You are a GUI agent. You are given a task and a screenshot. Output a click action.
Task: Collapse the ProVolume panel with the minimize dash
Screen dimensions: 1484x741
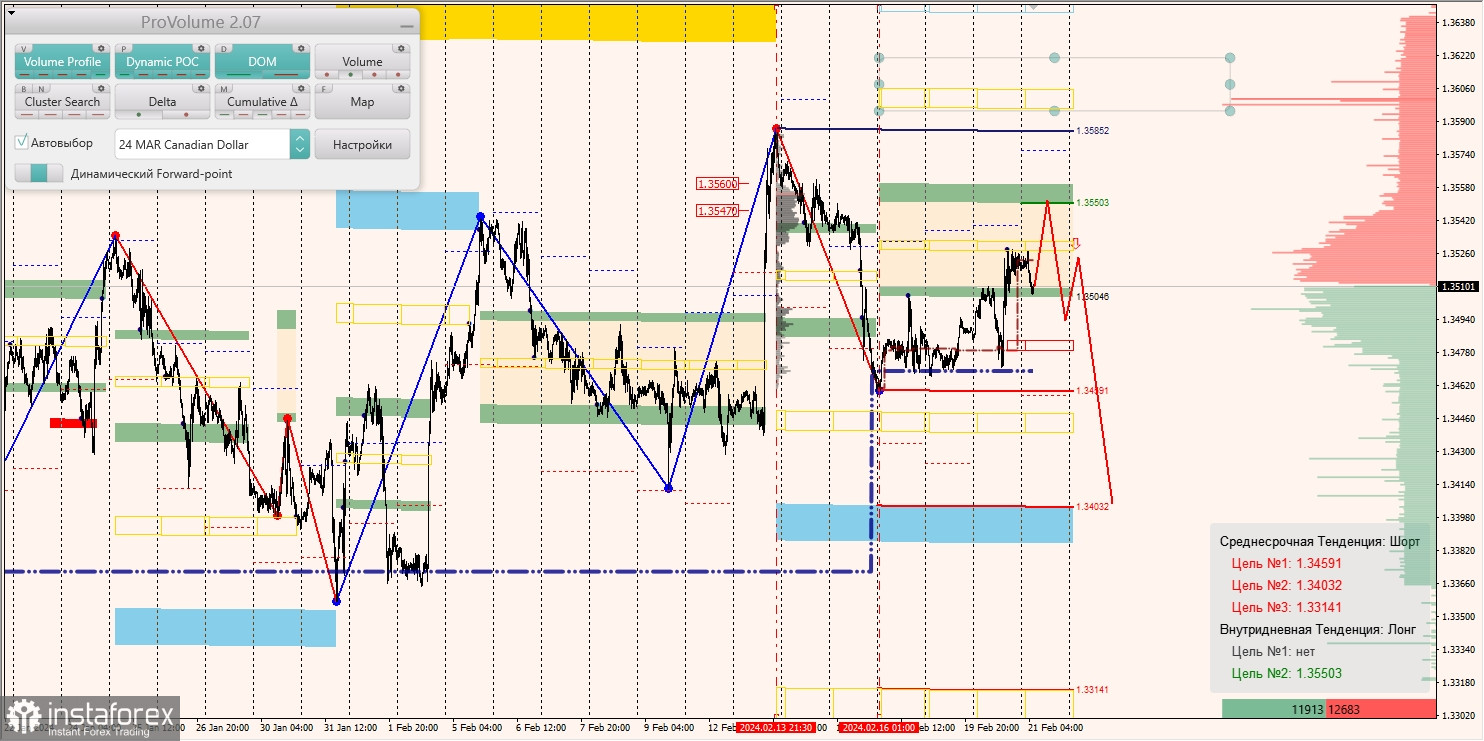(406, 24)
